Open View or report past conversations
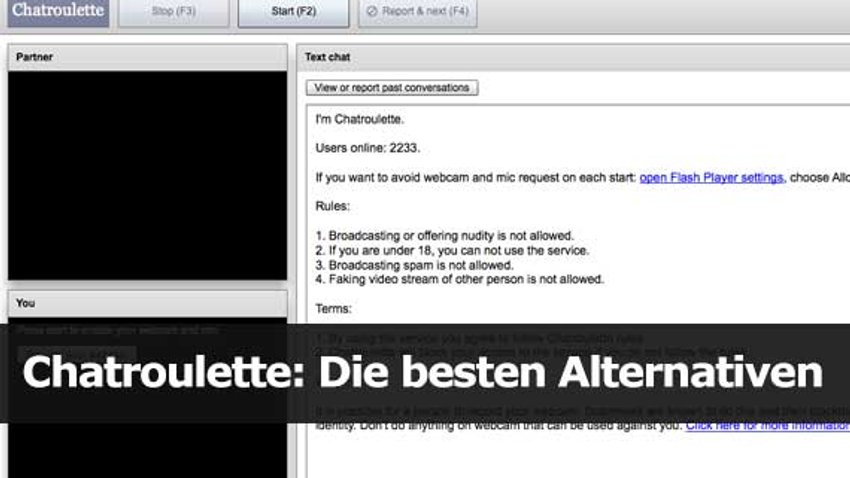The height and width of the screenshot is (478, 850). tap(392, 88)
